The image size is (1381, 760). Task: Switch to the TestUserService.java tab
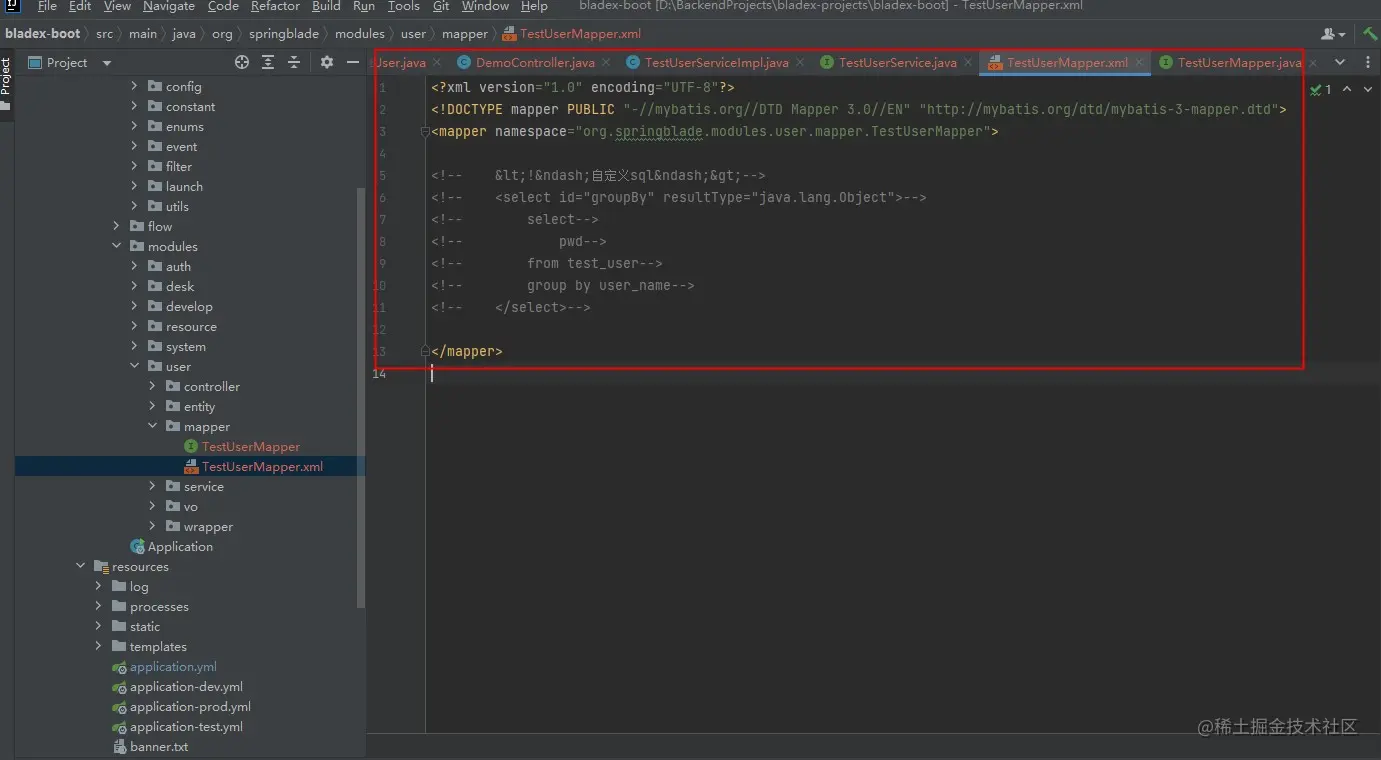click(898, 62)
